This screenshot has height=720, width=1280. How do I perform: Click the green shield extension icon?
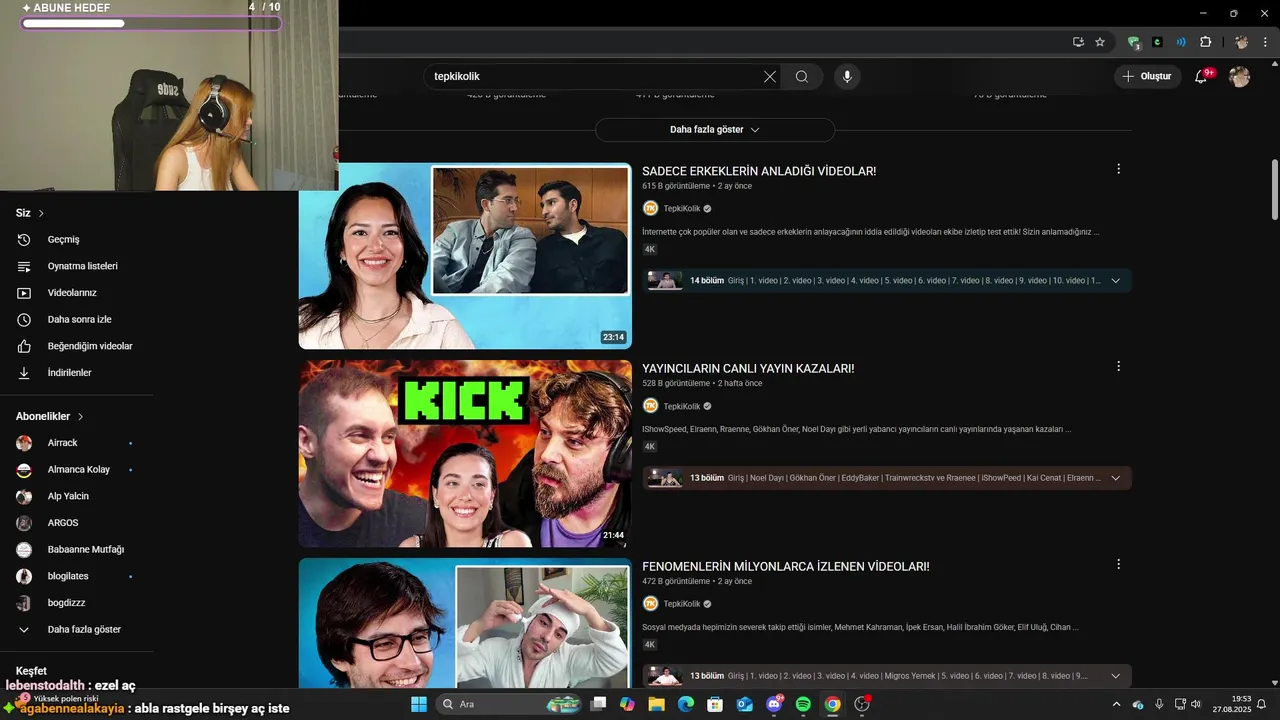(x=1133, y=42)
